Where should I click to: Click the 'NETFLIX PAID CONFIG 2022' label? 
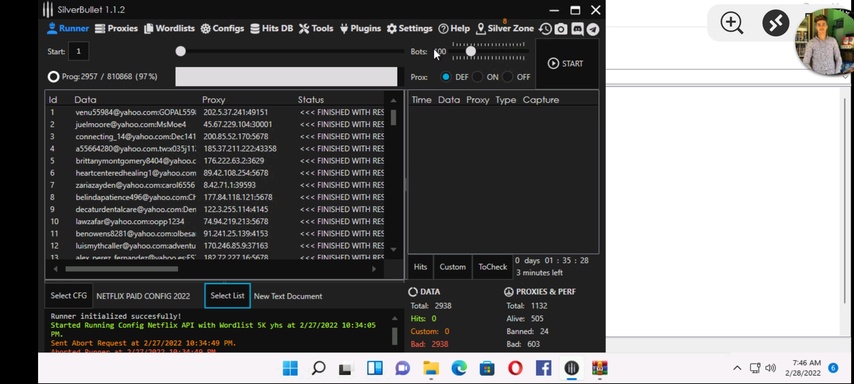click(143, 296)
